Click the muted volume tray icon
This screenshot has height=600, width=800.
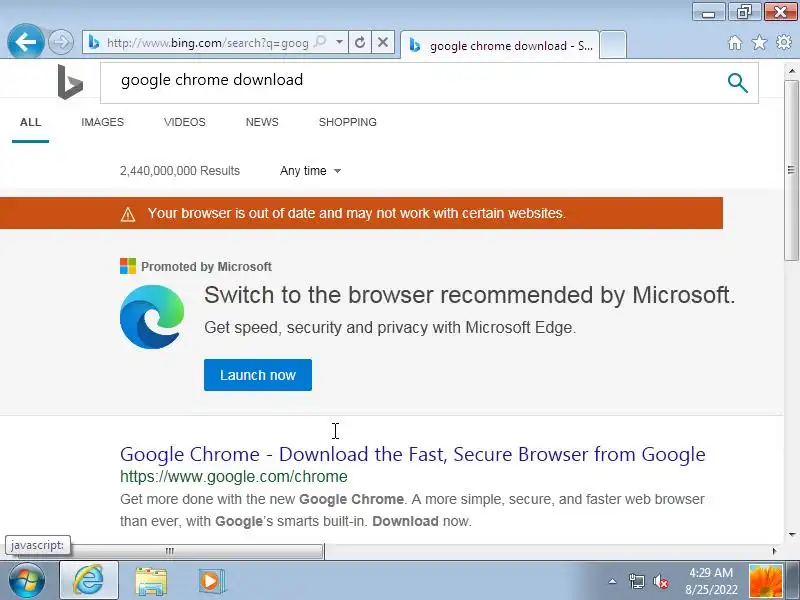coord(661,581)
